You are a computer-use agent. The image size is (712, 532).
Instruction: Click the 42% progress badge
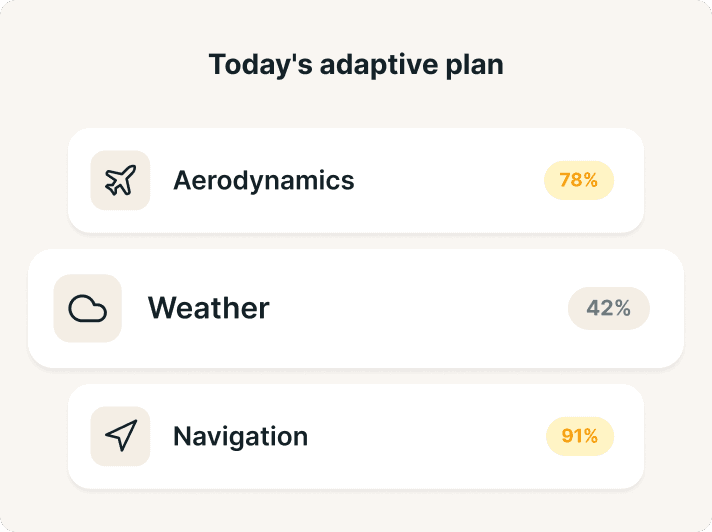(608, 308)
